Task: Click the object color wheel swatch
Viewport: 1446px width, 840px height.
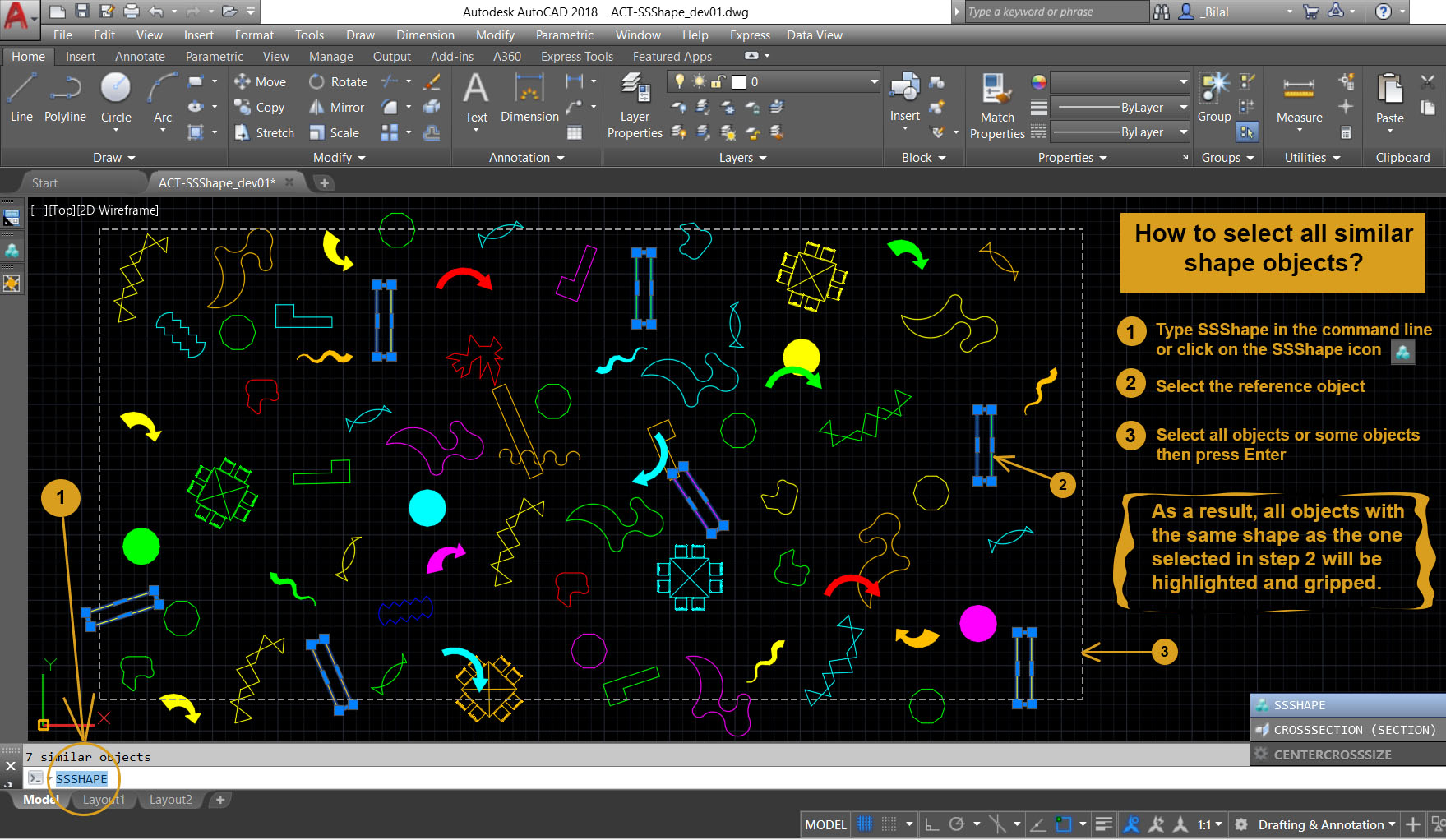Action: (x=1039, y=82)
